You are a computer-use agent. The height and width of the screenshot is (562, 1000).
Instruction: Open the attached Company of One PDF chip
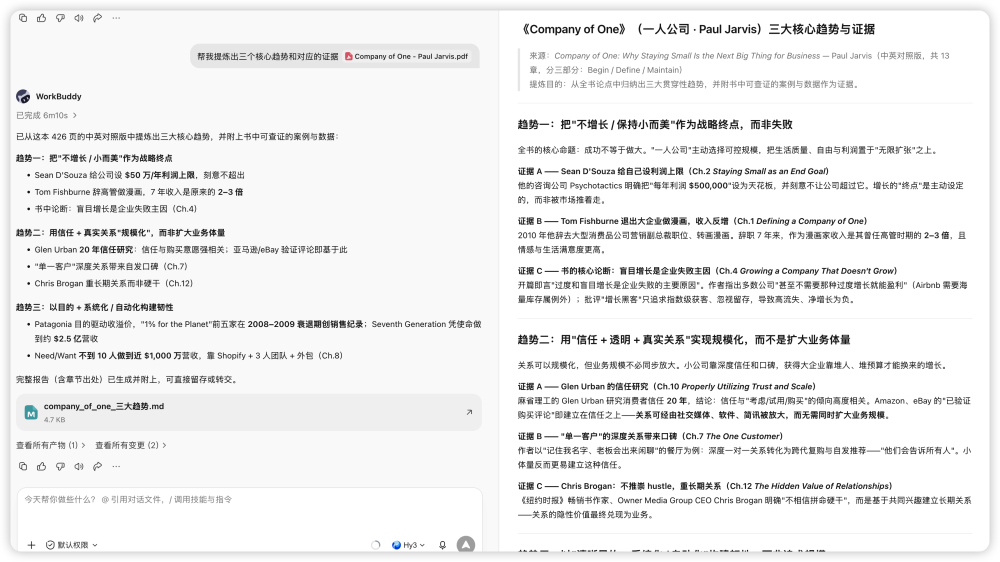[x=406, y=56]
